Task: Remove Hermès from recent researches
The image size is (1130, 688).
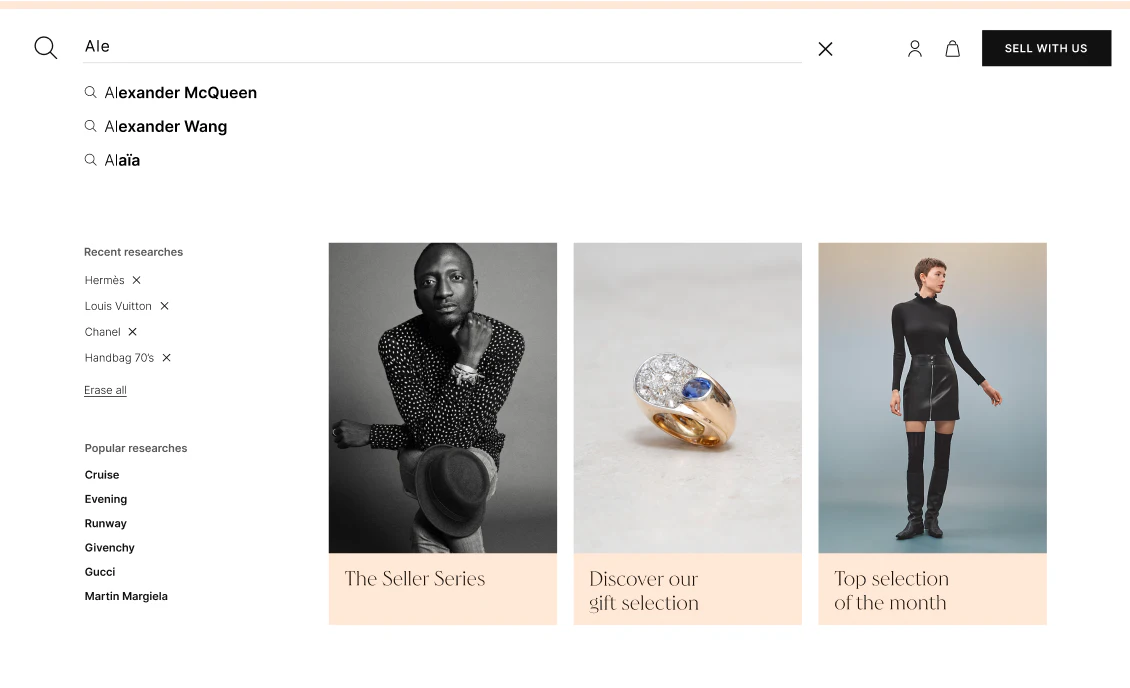Action: pyautogui.click(x=137, y=280)
